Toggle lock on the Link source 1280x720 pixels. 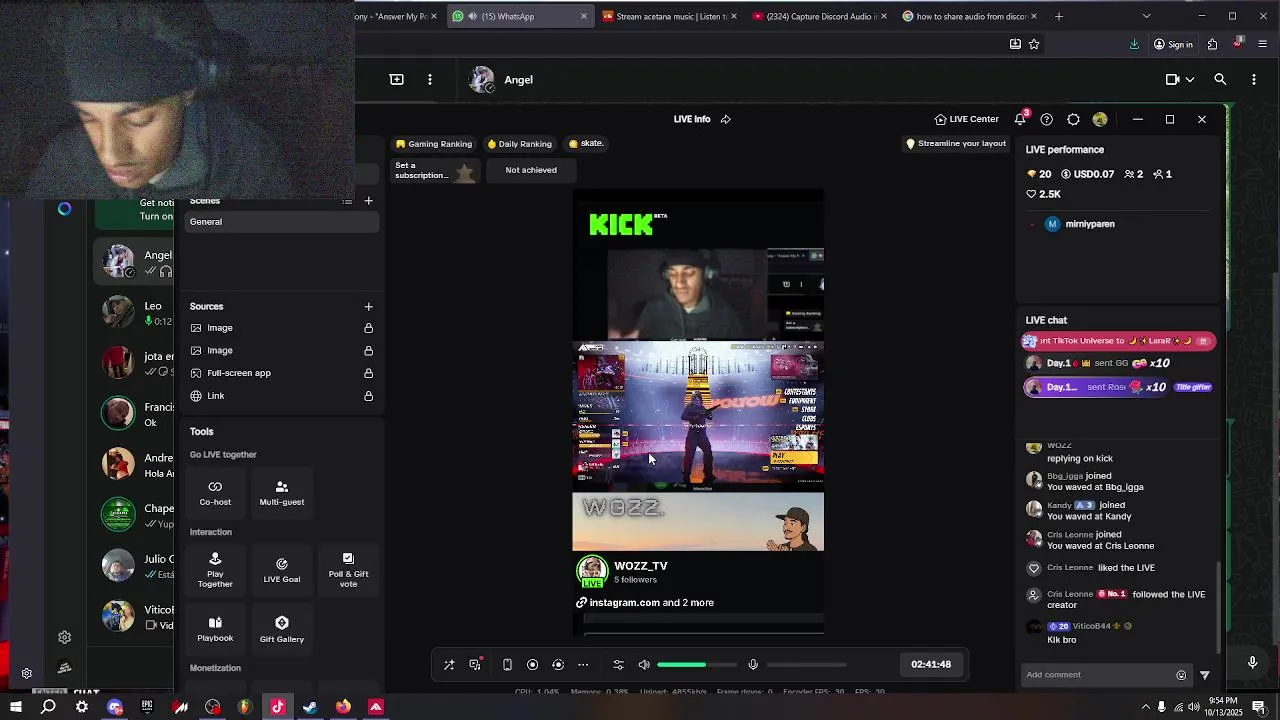[368, 396]
